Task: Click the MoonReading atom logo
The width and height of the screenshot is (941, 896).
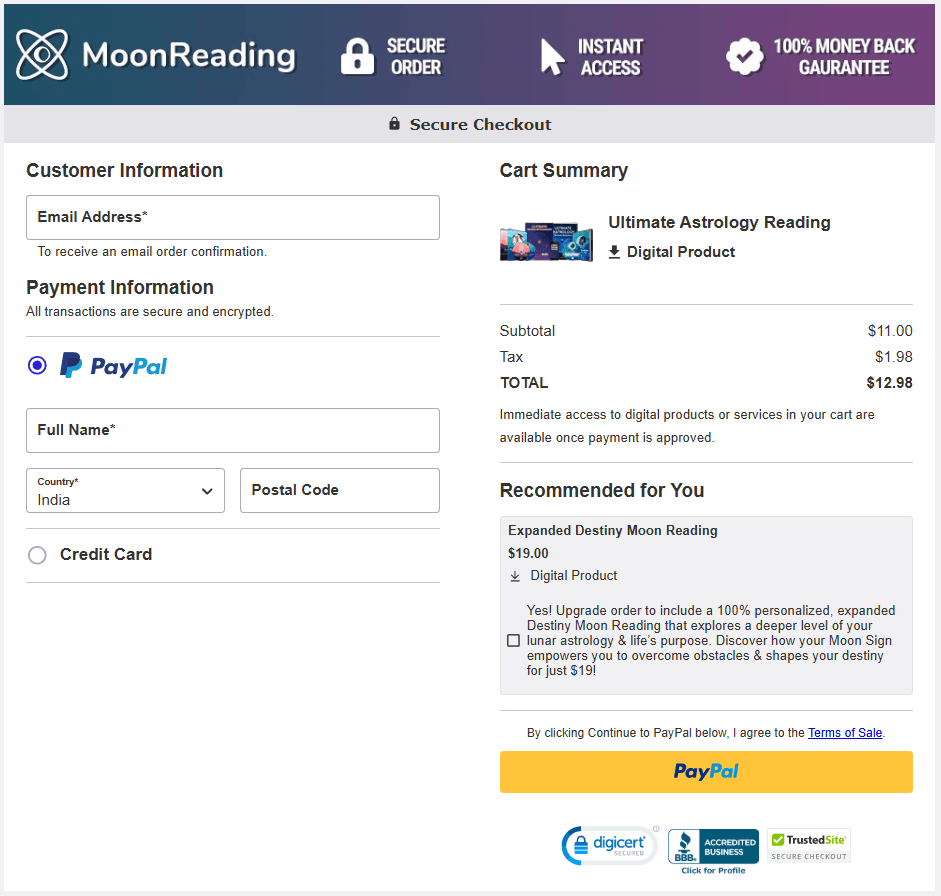Action: click(x=42, y=55)
